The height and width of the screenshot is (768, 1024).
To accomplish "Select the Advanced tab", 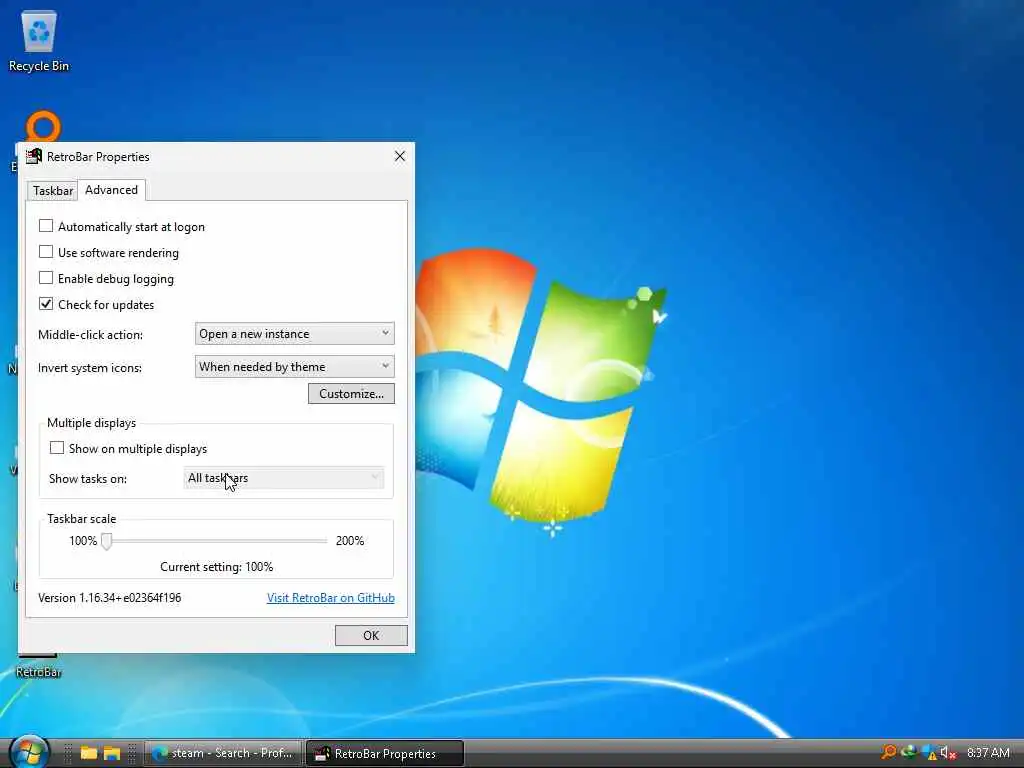I will pyautogui.click(x=111, y=190).
